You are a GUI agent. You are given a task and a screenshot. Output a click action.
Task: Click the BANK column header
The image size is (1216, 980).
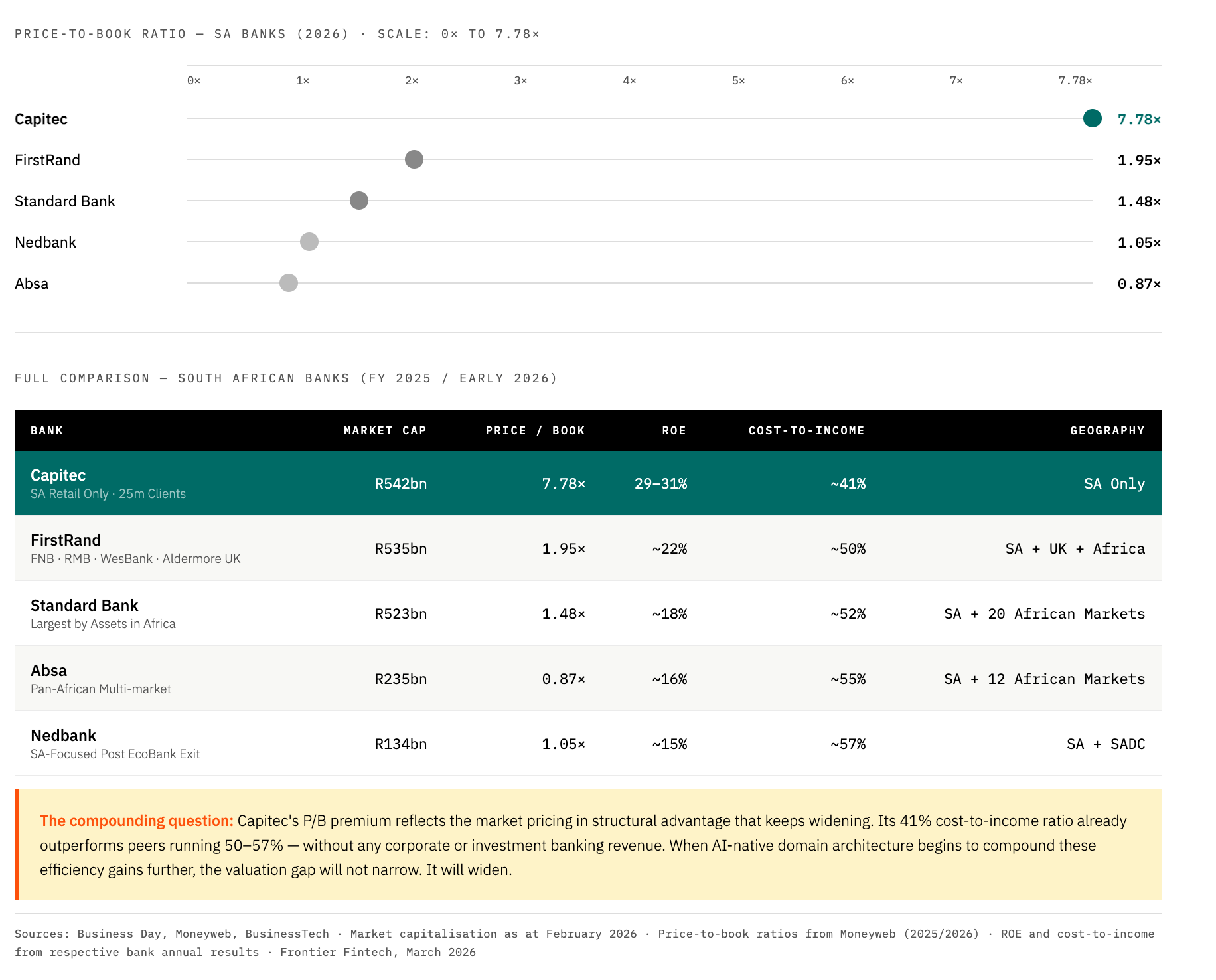point(46,430)
